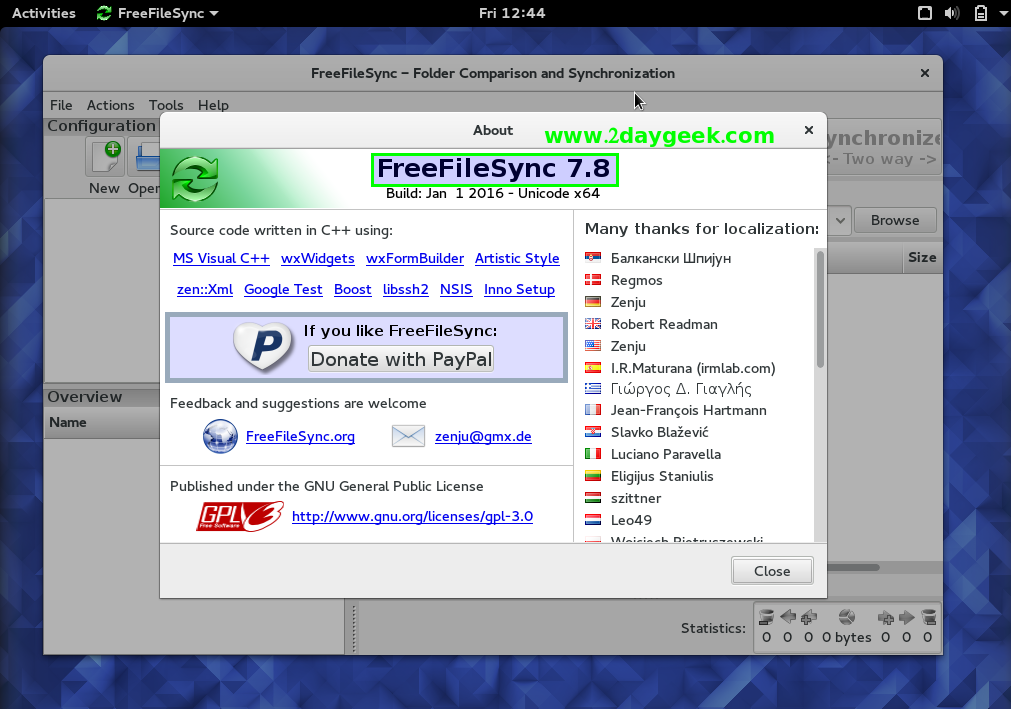The image size is (1011, 709).
Task: Click the localization list vertical scrollbar
Action: (820, 309)
